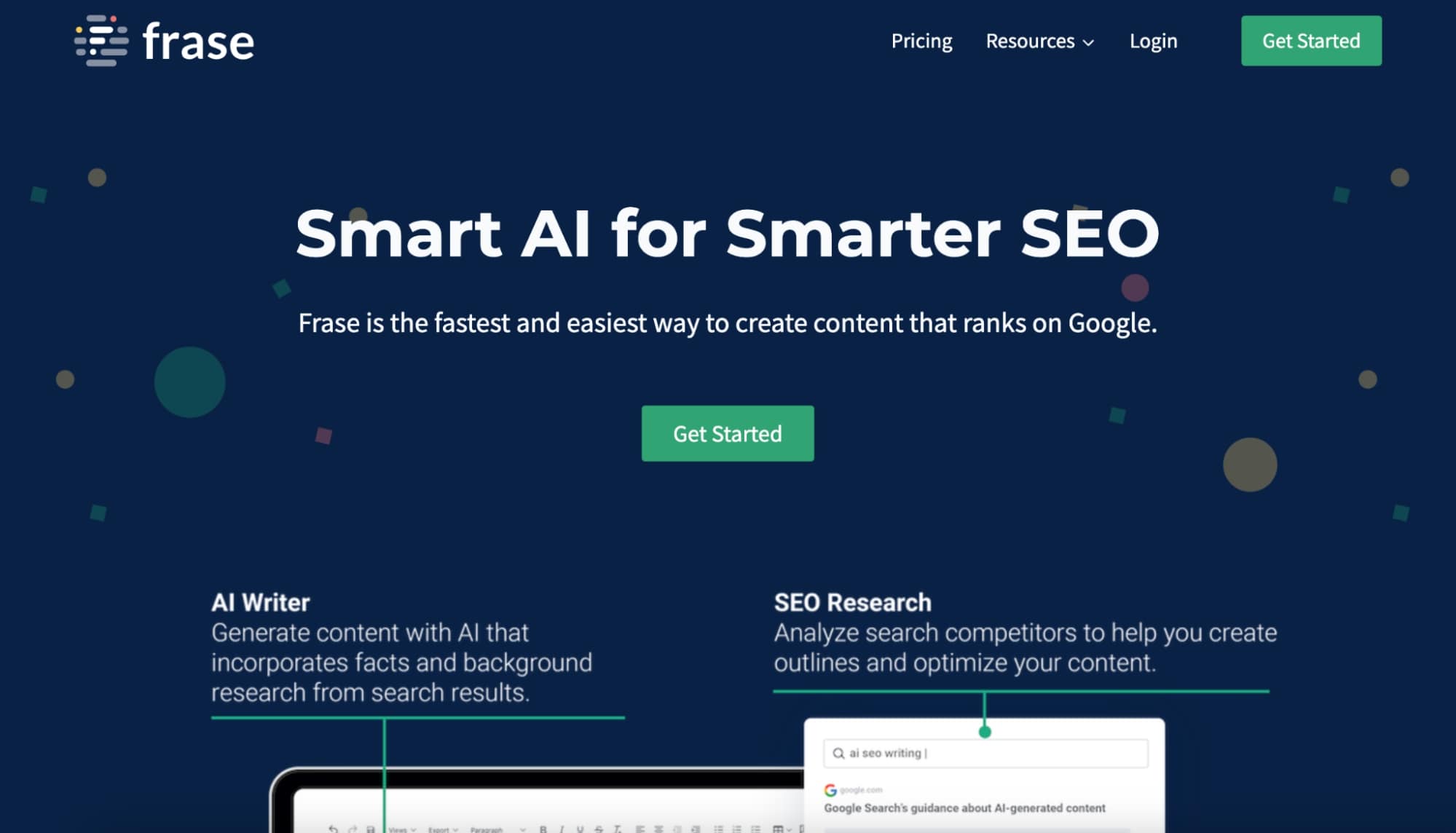Click the AI Writer heading

pos(260,602)
